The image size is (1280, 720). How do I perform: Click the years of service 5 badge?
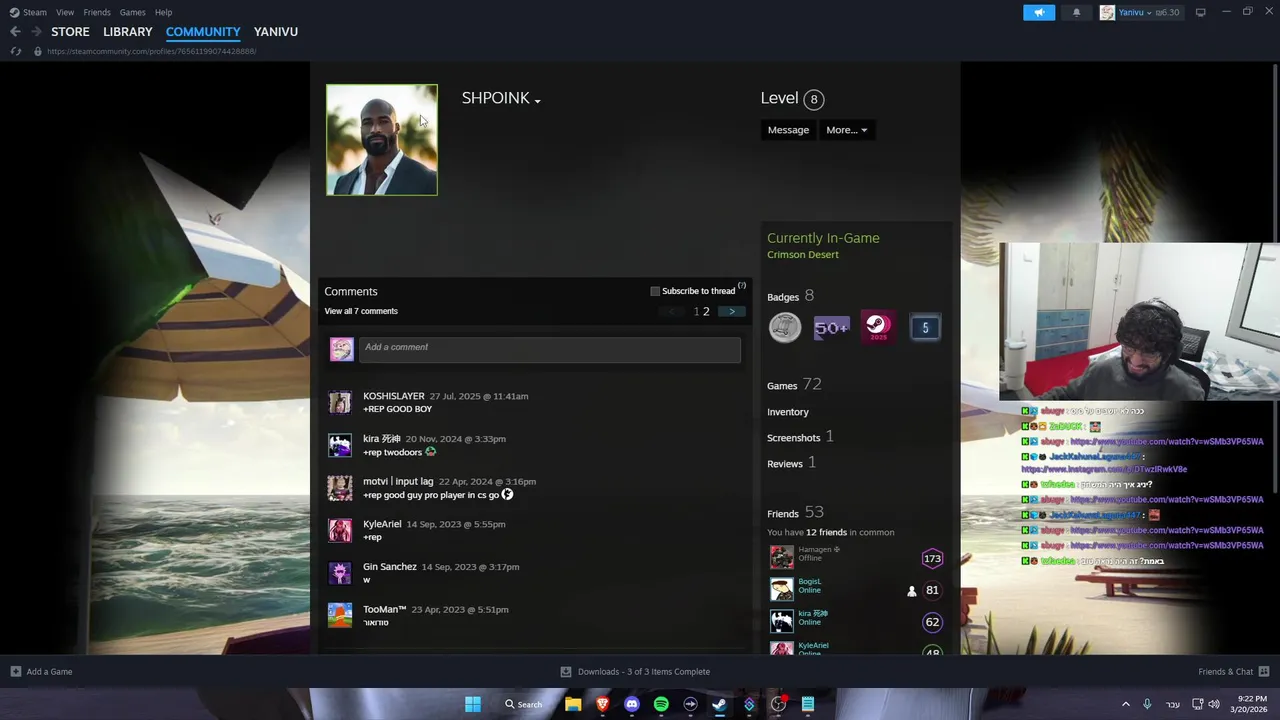click(x=925, y=327)
